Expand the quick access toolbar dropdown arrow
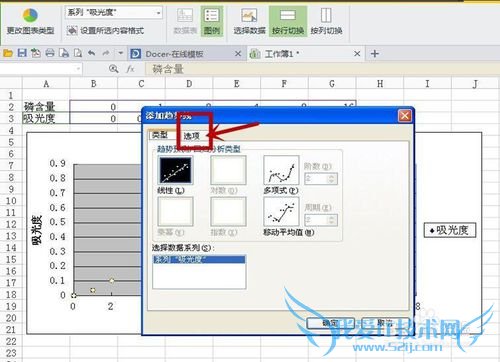Image resolution: width=500 pixels, height=362 pixels. pos(121,53)
